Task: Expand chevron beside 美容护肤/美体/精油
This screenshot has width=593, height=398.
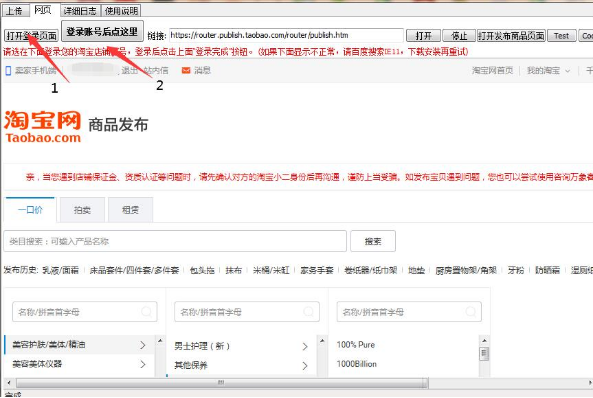Action: click(143, 345)
